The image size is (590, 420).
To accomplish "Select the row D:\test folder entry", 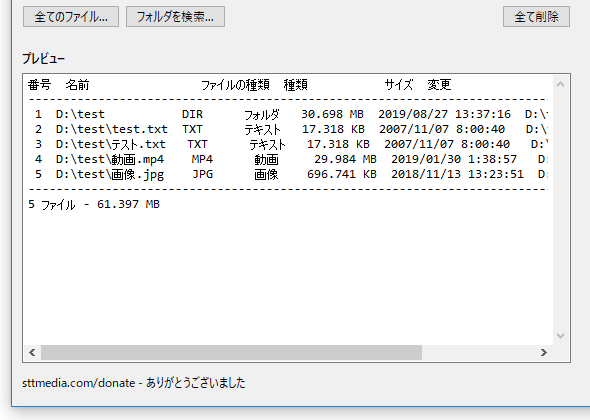I will coord(288,114).
